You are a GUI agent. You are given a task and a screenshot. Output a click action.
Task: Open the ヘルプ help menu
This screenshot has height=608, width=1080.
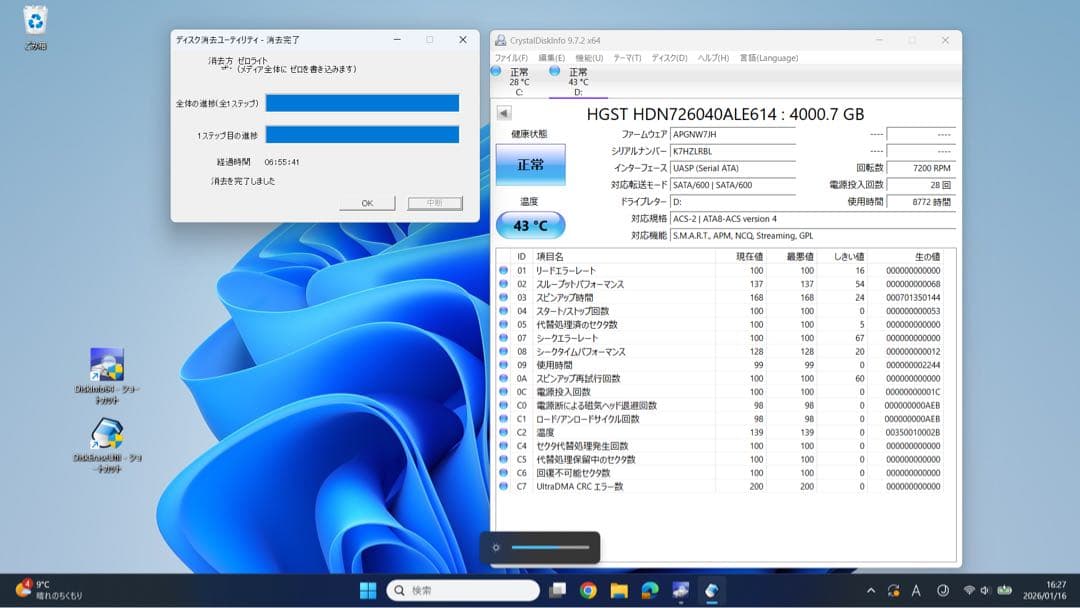(x=713, y=58)
